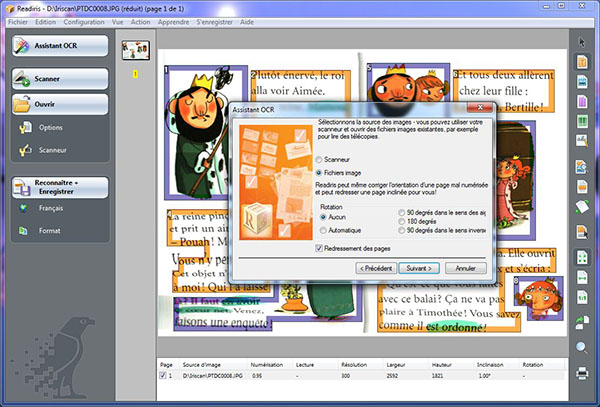The image size is (600, 407).
Task: Select the page 1 thumbnail
Action: tap(135, 53)
